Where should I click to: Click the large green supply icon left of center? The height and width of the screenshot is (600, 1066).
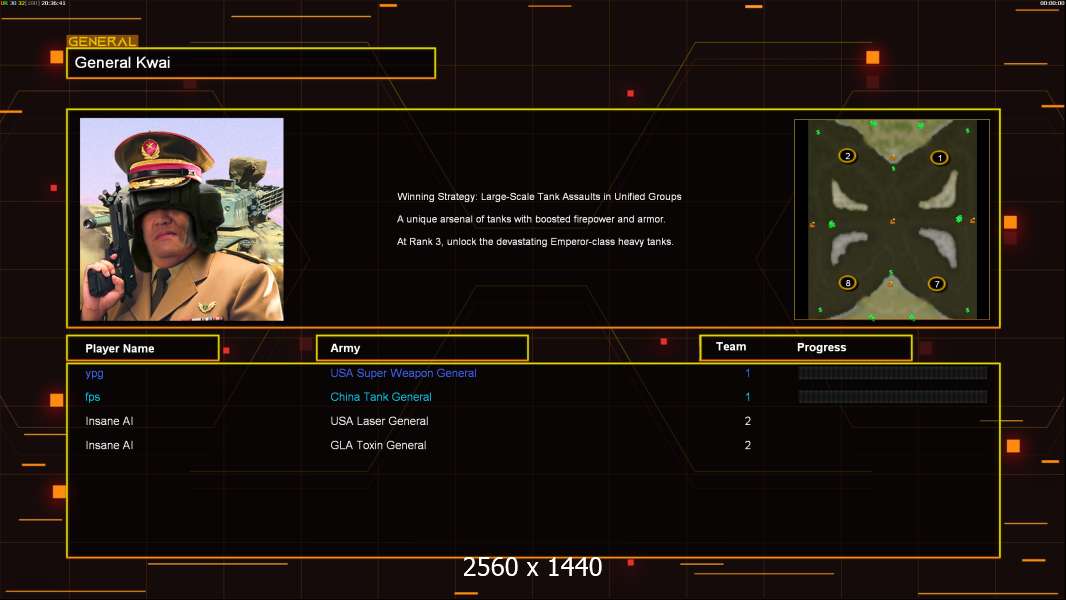(x=831, y=224)
